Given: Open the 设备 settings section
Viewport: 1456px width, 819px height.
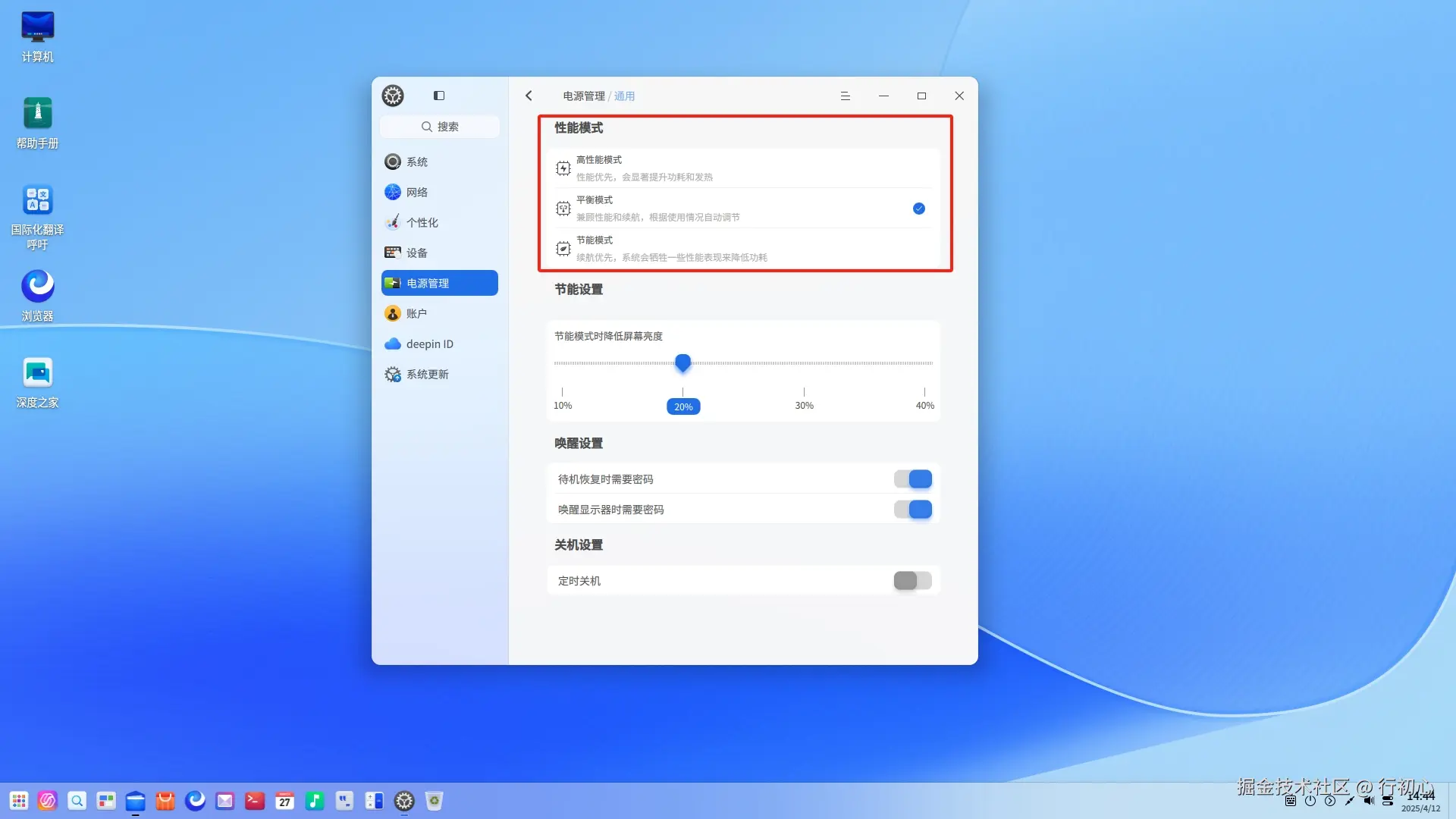Looking at the screenshot, I should point(440,253).
